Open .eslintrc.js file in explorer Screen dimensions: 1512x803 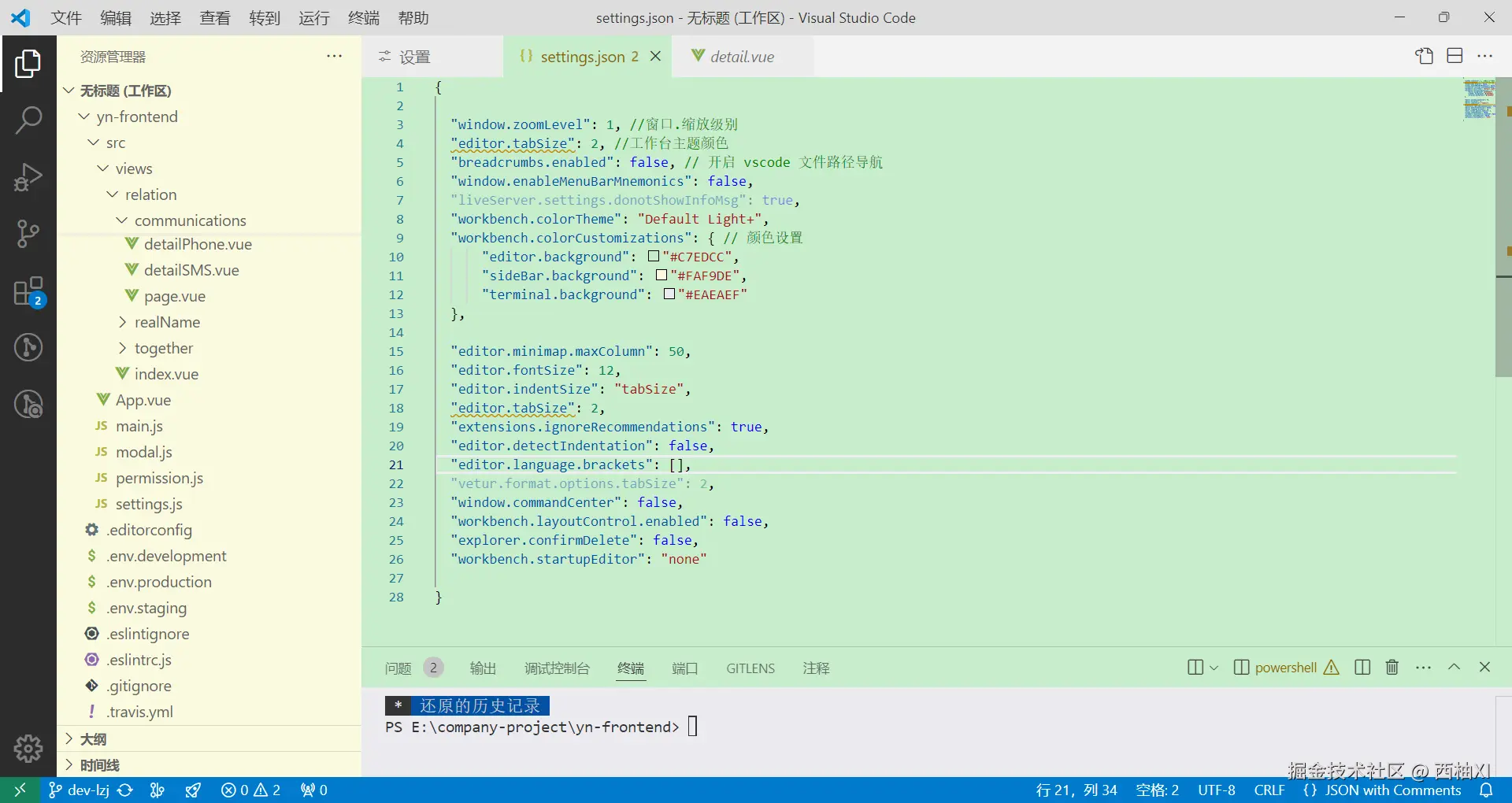tap(139, 660)
